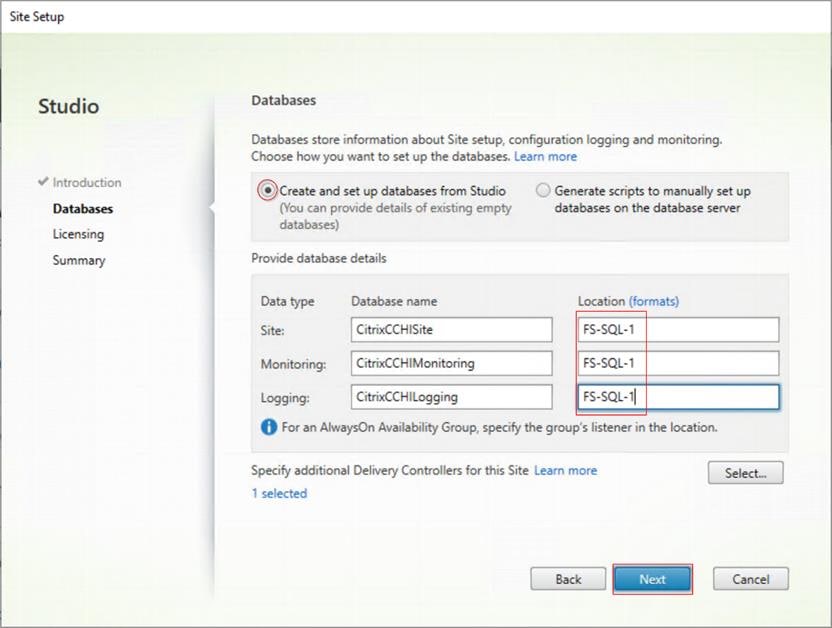This screenshot has width=832, height=628.
Task: Open Learn more about additional Delivery Controllers
Action: point(565,470)
